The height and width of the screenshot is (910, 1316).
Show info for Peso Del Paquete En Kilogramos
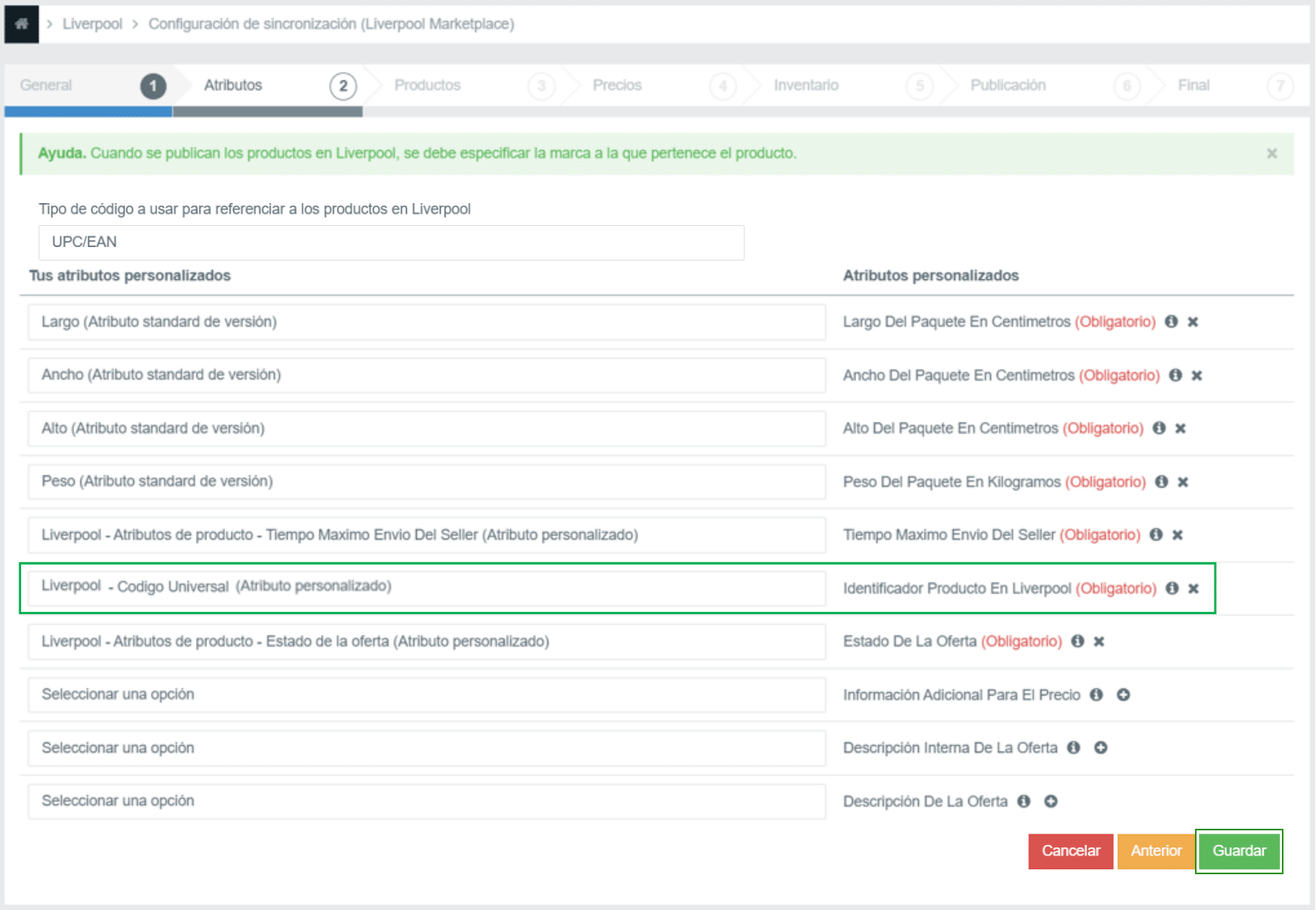(x=1162, y=482)
